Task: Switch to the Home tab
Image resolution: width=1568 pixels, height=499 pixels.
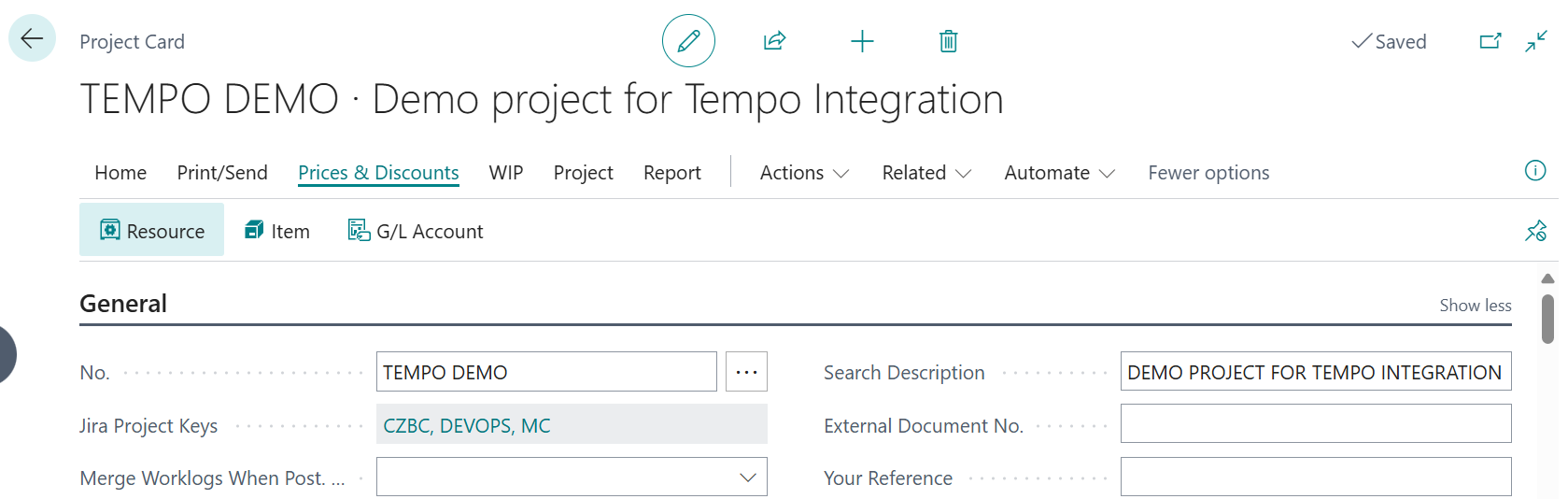Action: [x=120, y=173]
